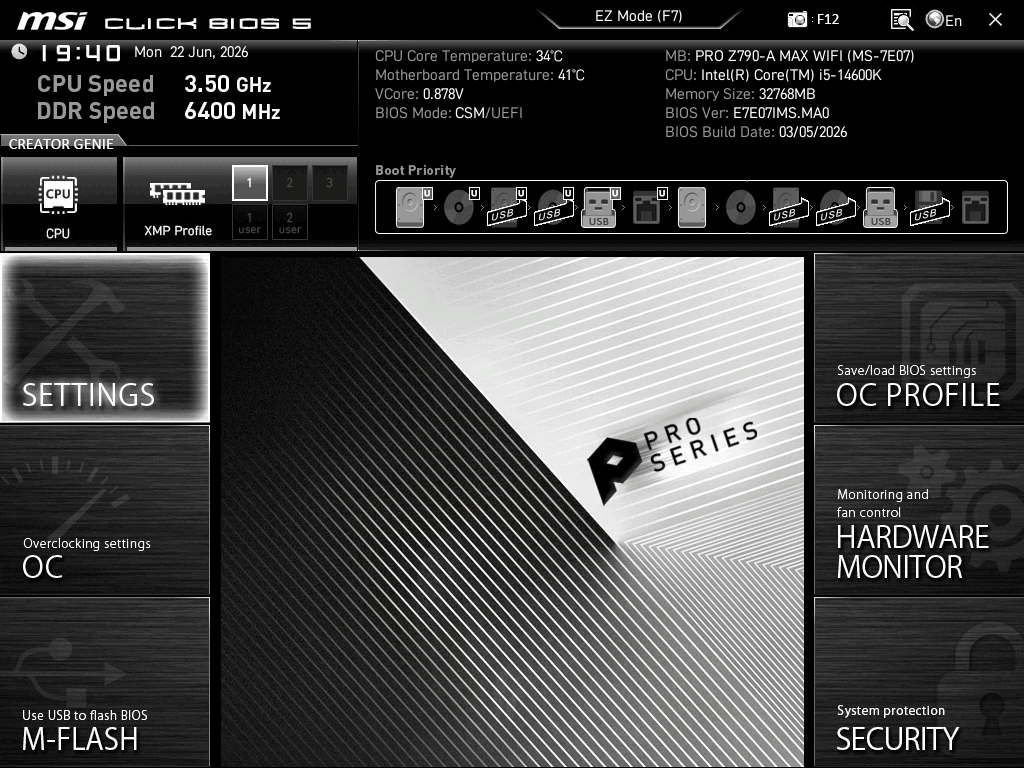The width and height of the screenshot is (1024, 768).
Task: Select the legacy USB floppy boot device
Action: click(x=930, y=207)
